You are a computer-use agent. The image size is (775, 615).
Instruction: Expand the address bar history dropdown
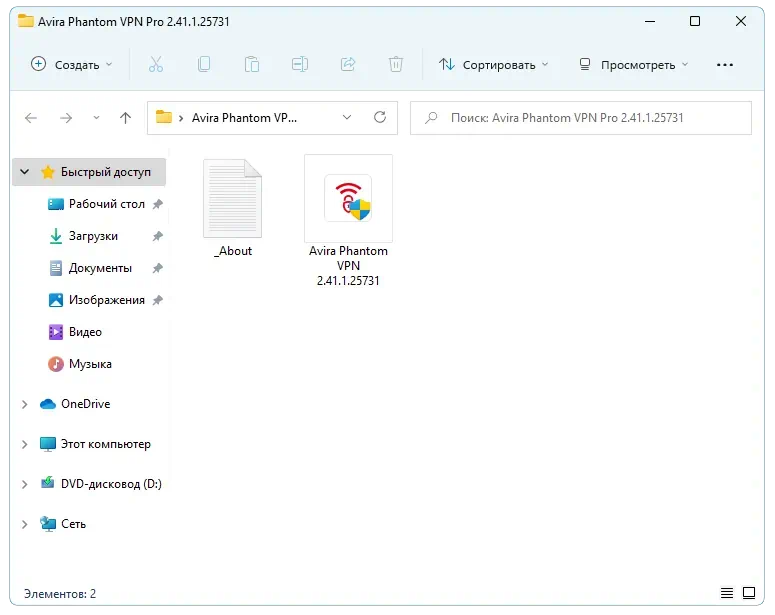click(347, 118)
